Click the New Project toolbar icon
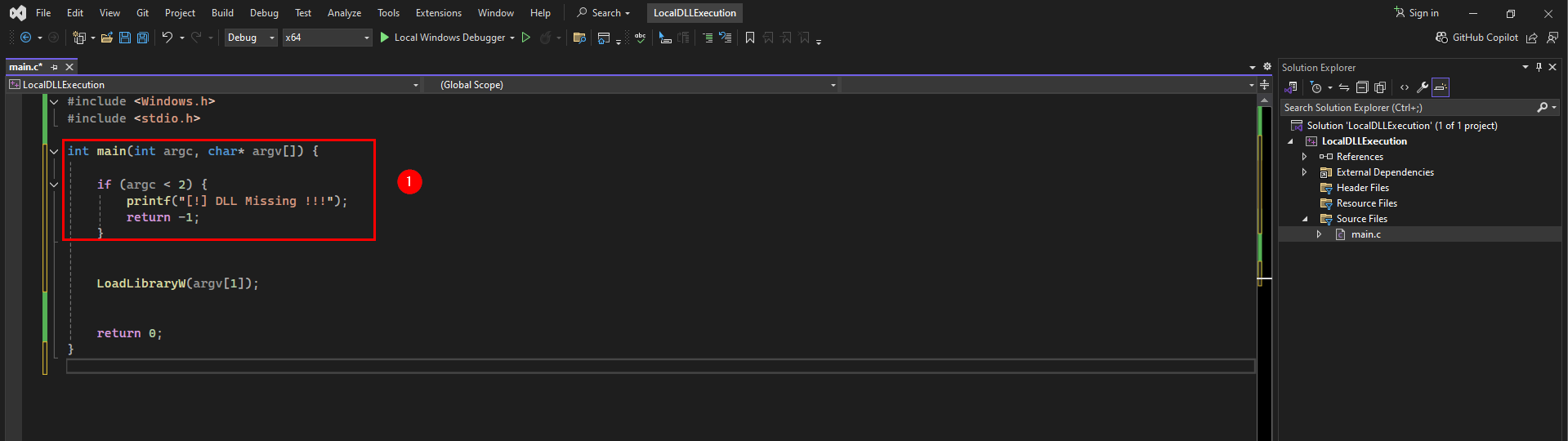Viewport: 1568px width, 441px height. click(x=79, y=38)
